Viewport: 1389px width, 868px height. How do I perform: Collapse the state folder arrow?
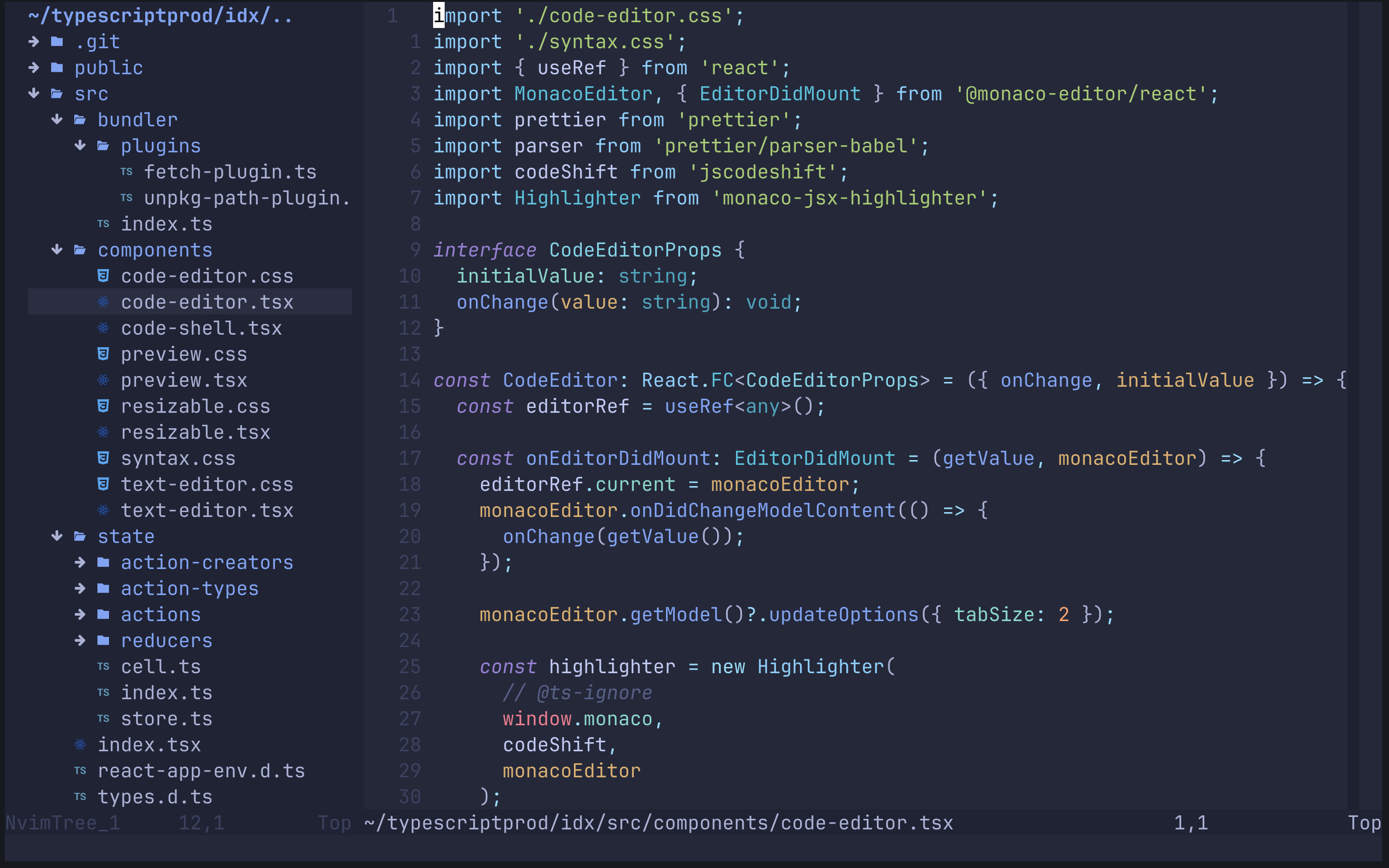pos(57,536)
